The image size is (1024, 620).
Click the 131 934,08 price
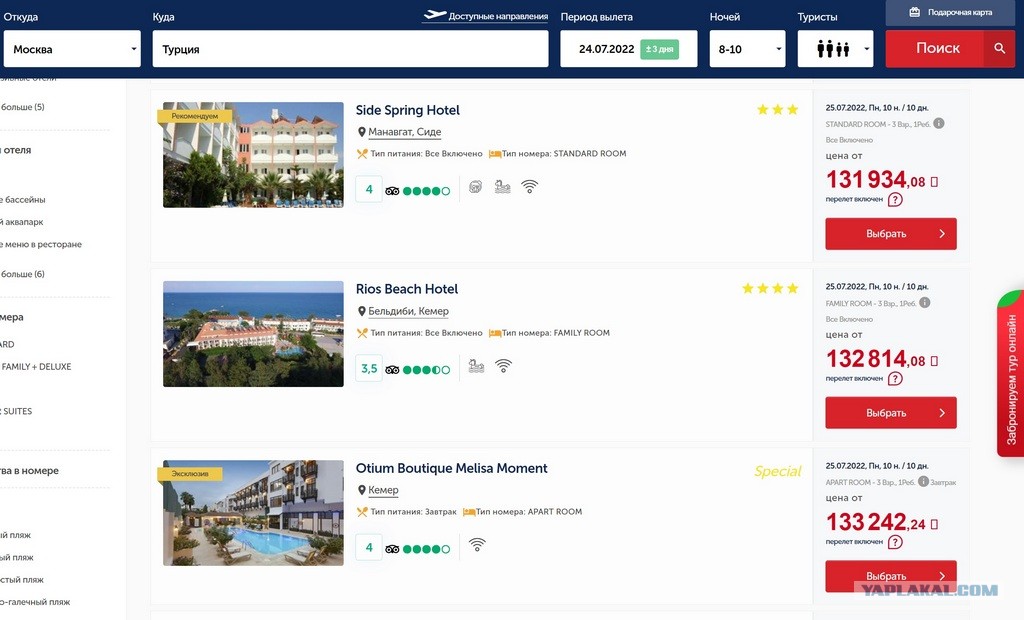pyautogui.click(x=876, y=180)
